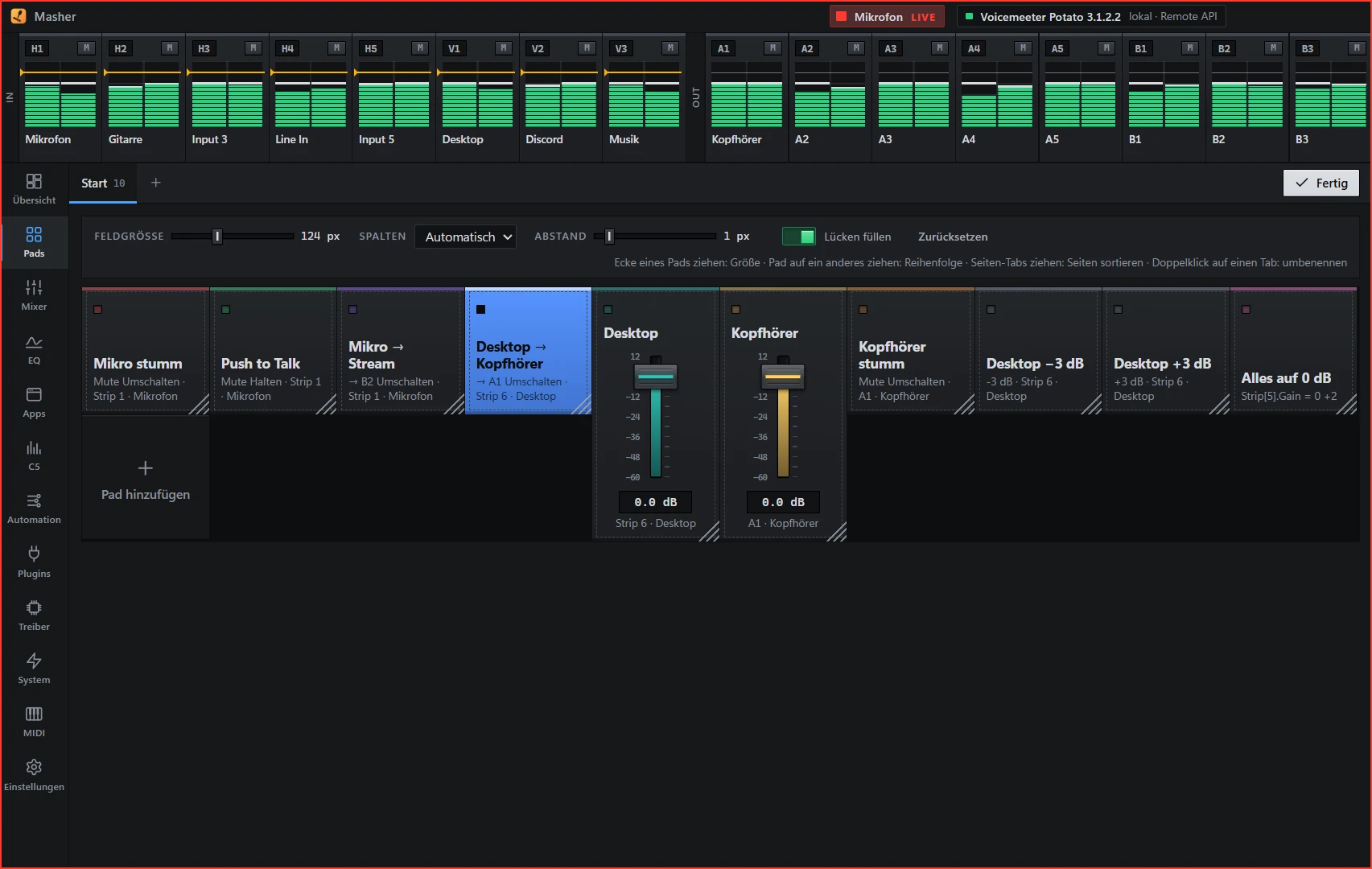Click the Fertig button

click(1320, 183)
